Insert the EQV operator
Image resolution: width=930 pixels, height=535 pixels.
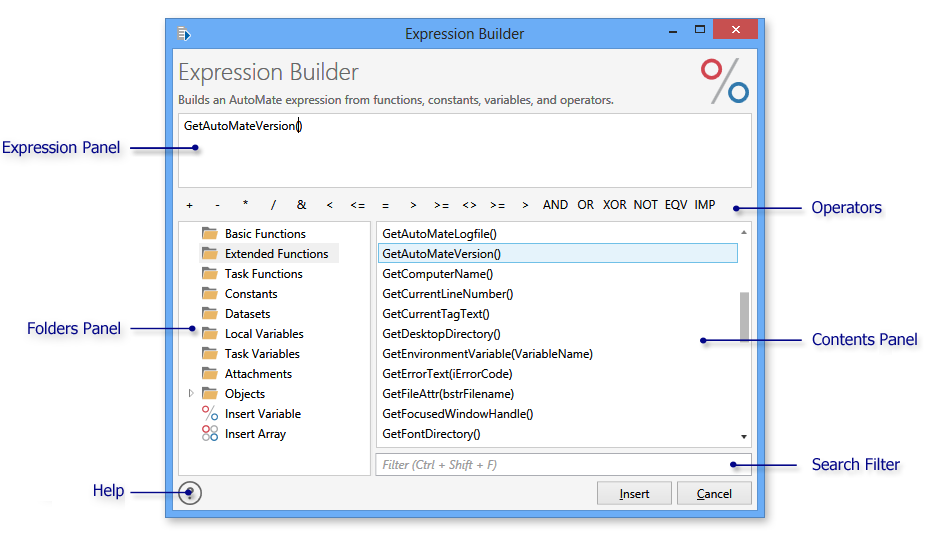(676, 205)
